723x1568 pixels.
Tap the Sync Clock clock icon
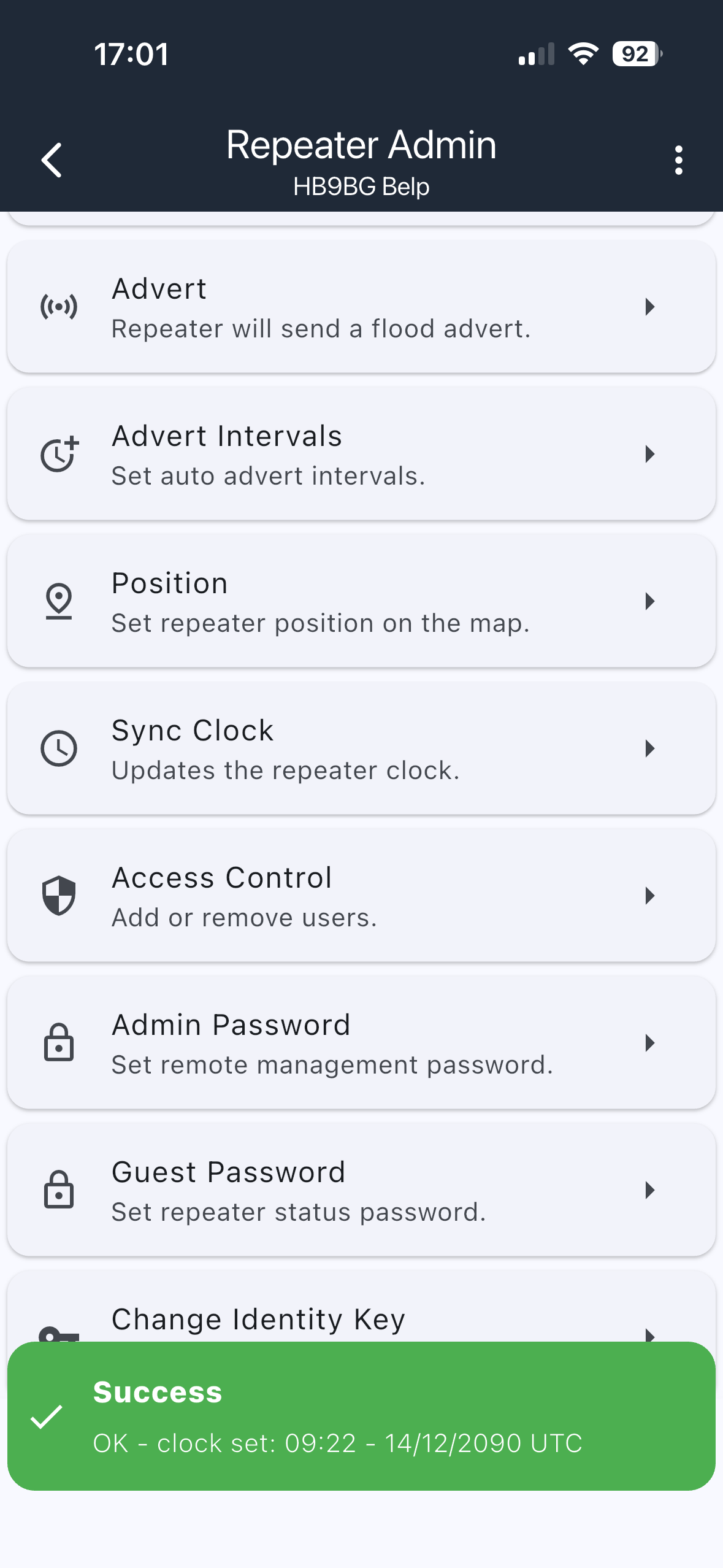[59, 748]
